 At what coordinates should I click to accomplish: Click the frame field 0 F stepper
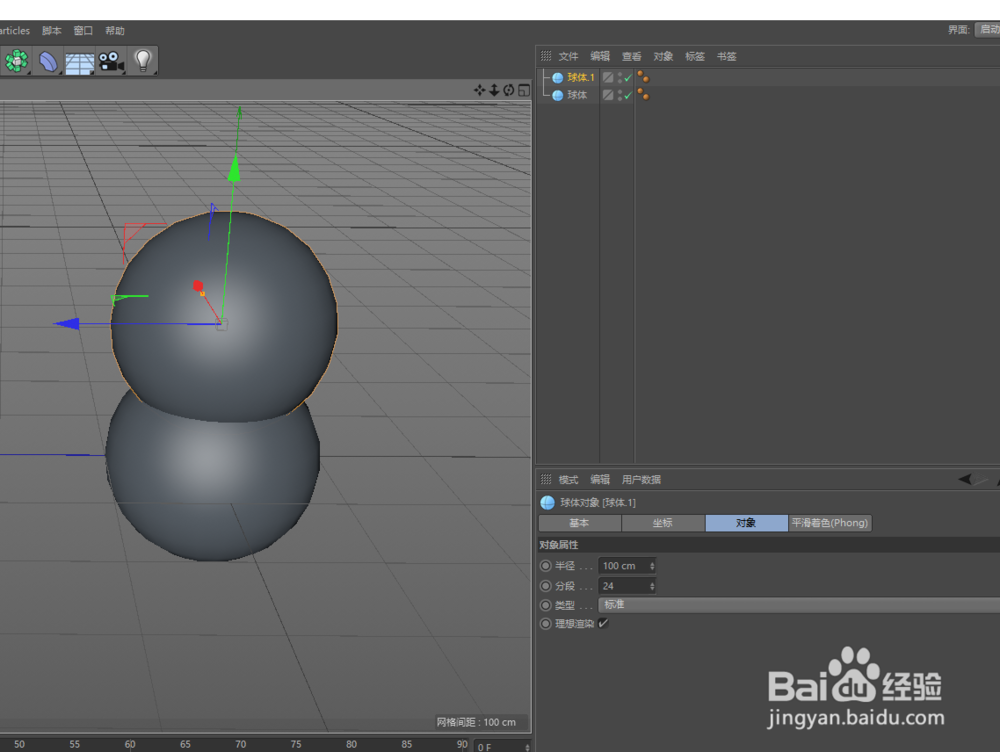click(x=527, y=747)
